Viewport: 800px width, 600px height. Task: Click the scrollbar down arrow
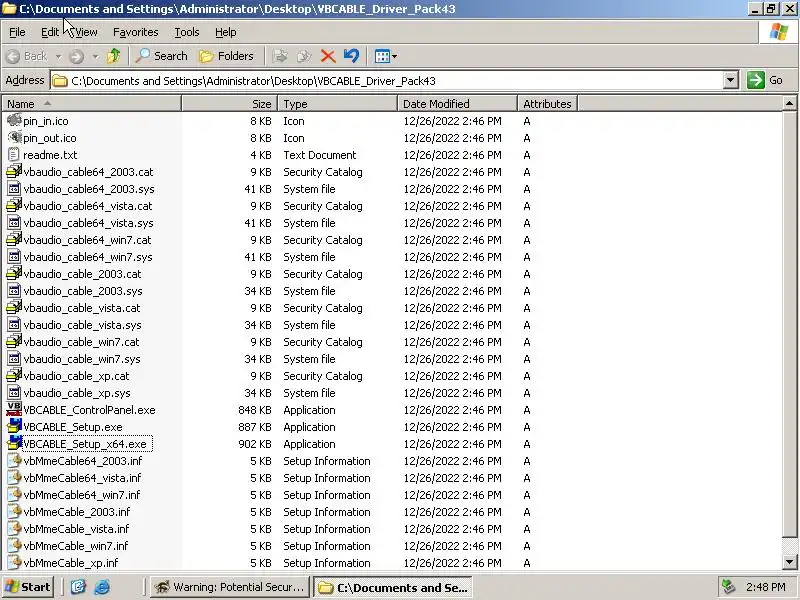(789, 562)
